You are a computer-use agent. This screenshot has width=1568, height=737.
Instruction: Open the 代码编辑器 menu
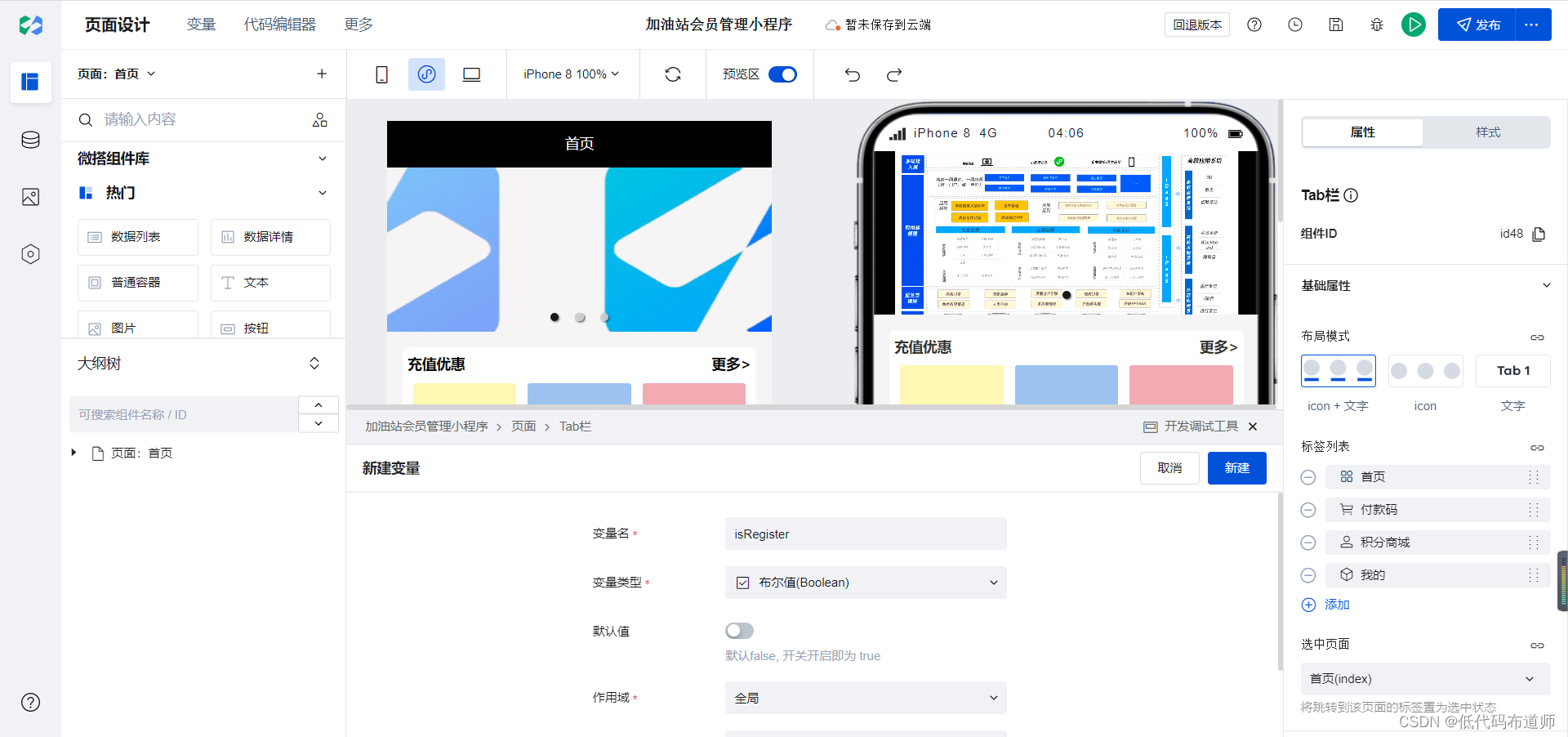pos(279,25)
